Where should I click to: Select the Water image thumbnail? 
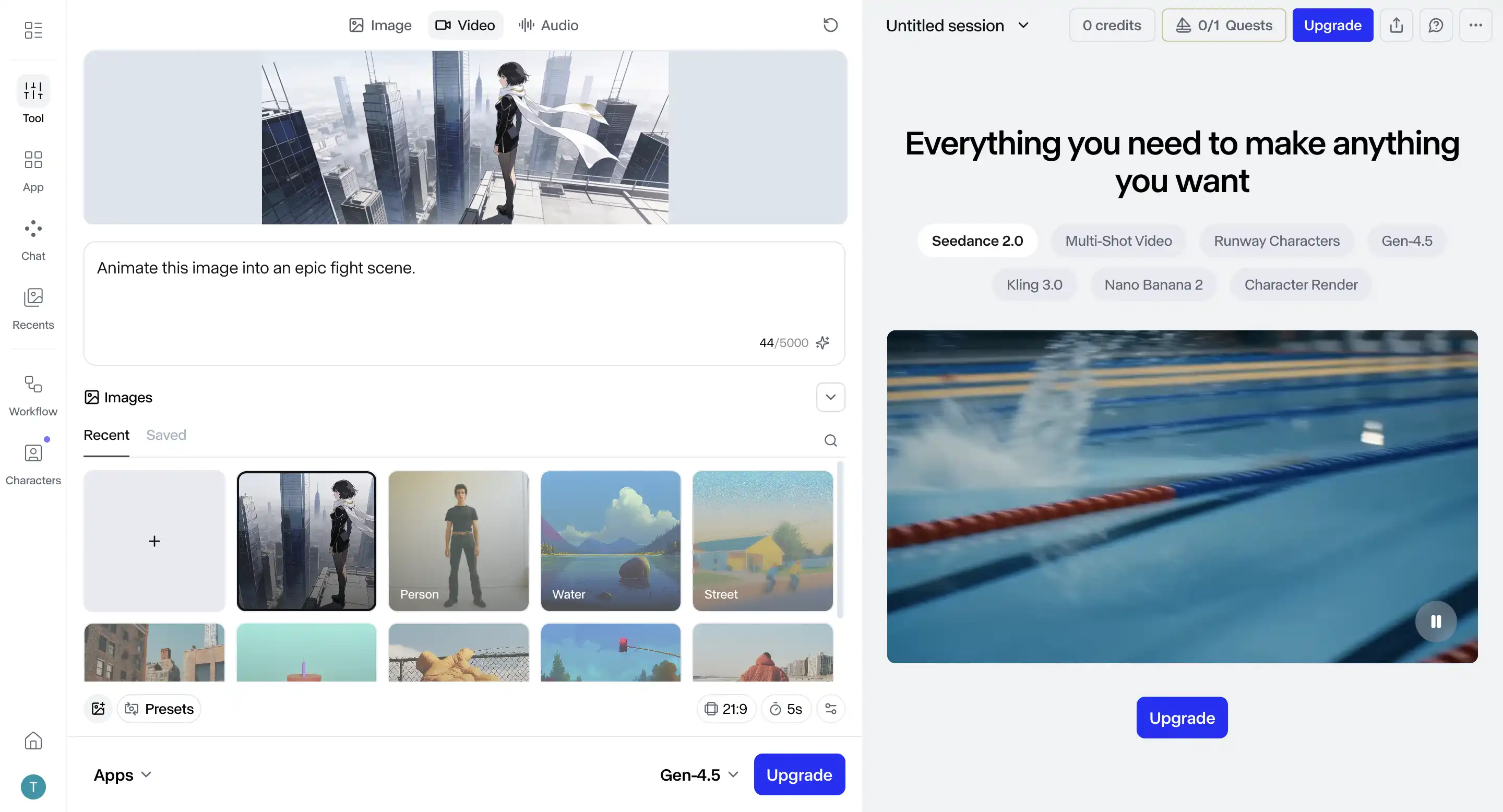pyautogui.click(x=610, y=541)
